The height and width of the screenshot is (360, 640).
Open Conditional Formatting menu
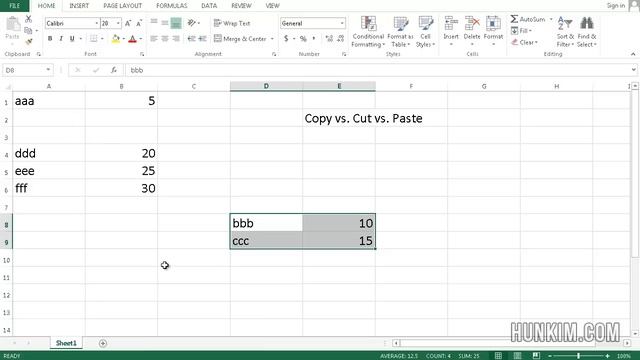coord(368,32)
